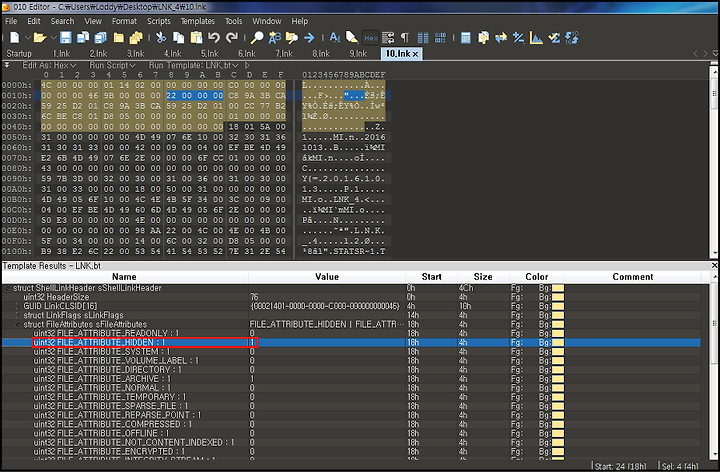Open the Search menu

pyautogui.click(x=62, y=21)
